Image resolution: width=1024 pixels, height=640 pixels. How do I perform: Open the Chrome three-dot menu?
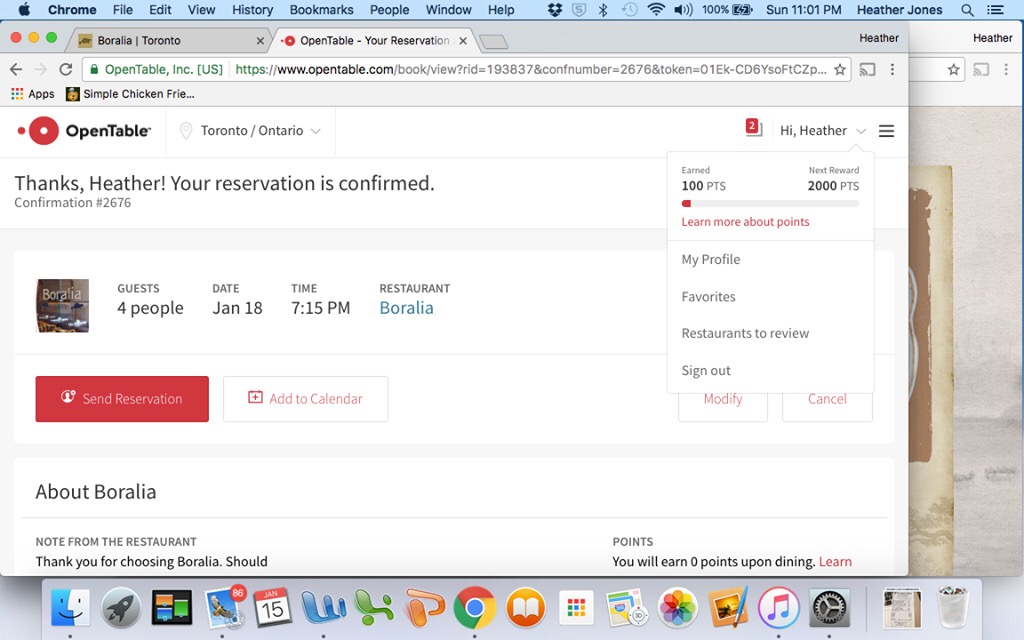pyautogui.click(x=892, y=70)
